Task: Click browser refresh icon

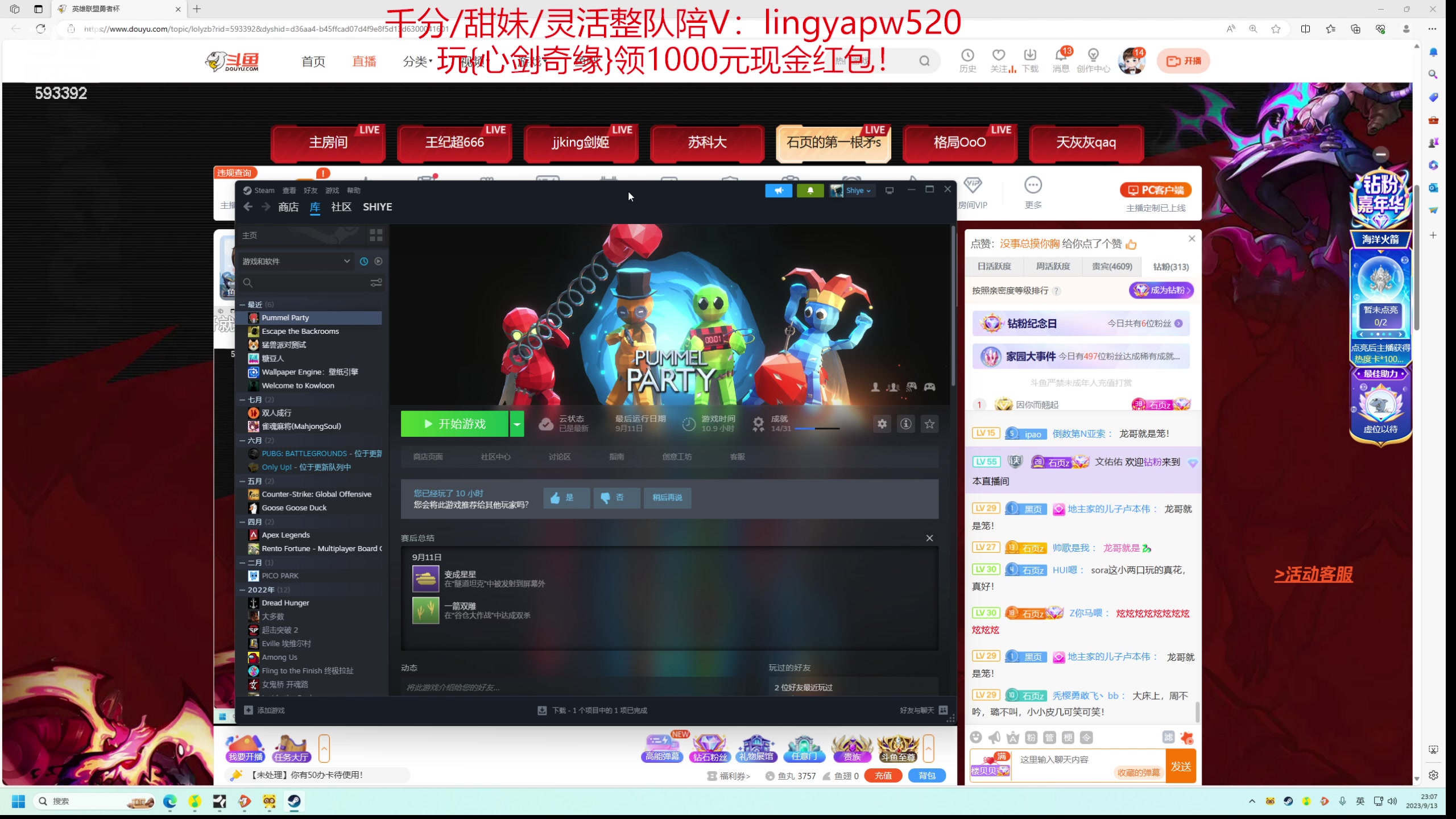Action: point(40,28)
